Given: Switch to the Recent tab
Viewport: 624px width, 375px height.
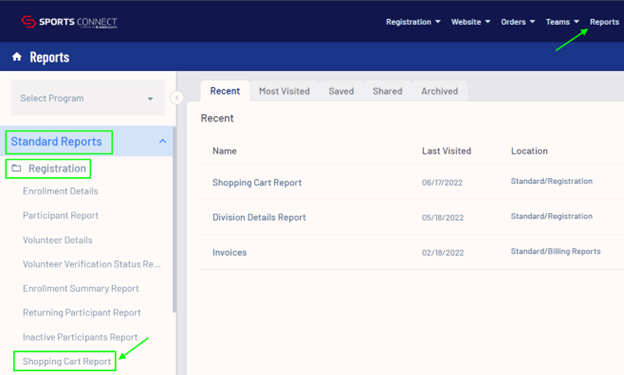Looking at the screenshot, I should click(225, 91).
